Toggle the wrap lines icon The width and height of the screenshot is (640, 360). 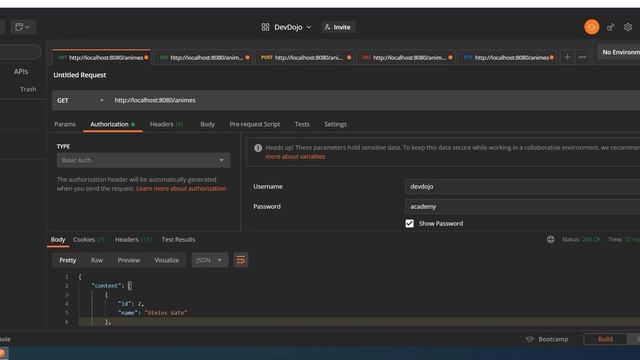point(241,260)
